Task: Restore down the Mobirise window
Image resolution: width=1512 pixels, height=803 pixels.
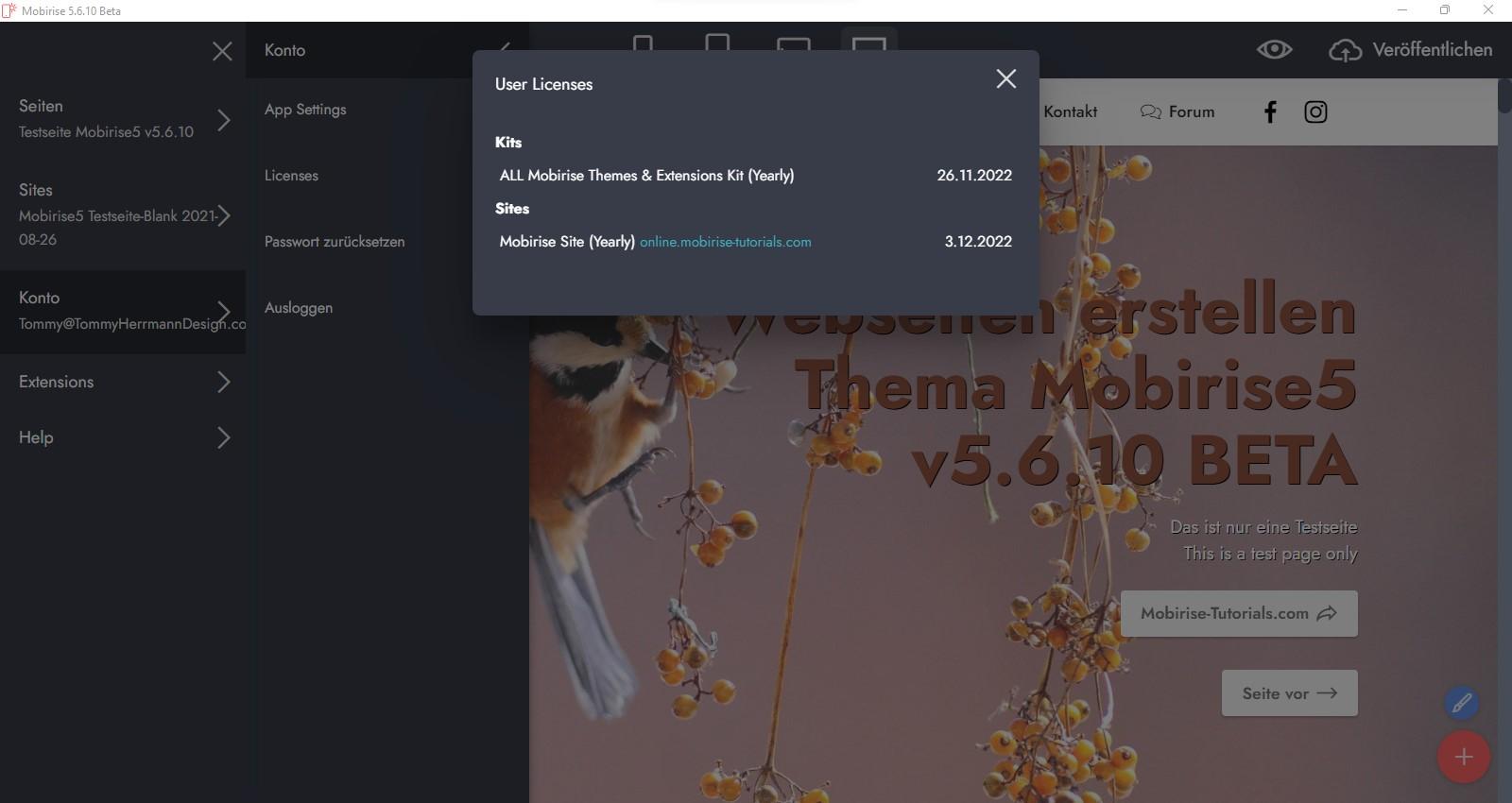Action: 1445,10
